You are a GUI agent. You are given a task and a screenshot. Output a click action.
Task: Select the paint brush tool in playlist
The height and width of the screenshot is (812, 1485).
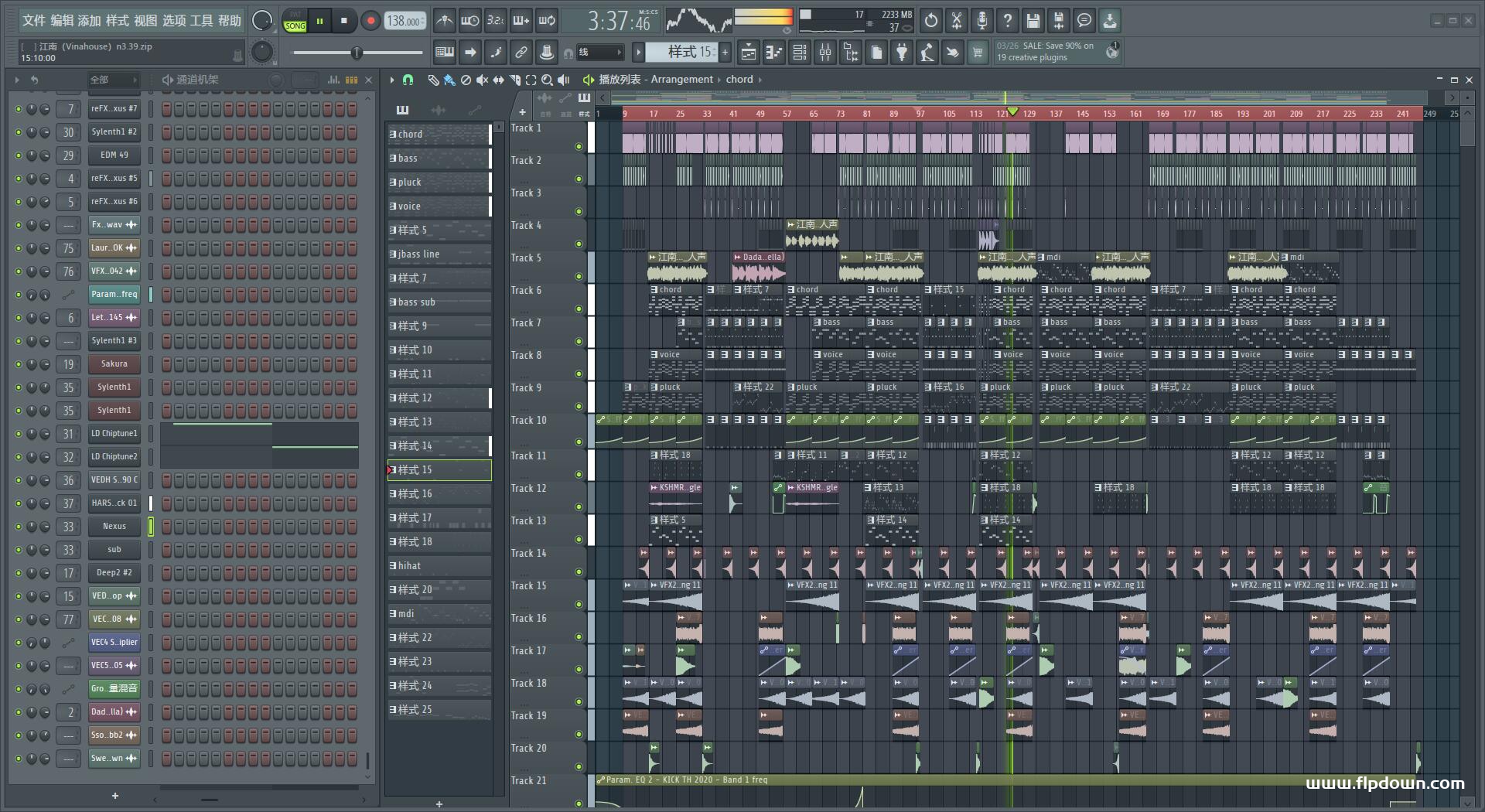(449, 80)
